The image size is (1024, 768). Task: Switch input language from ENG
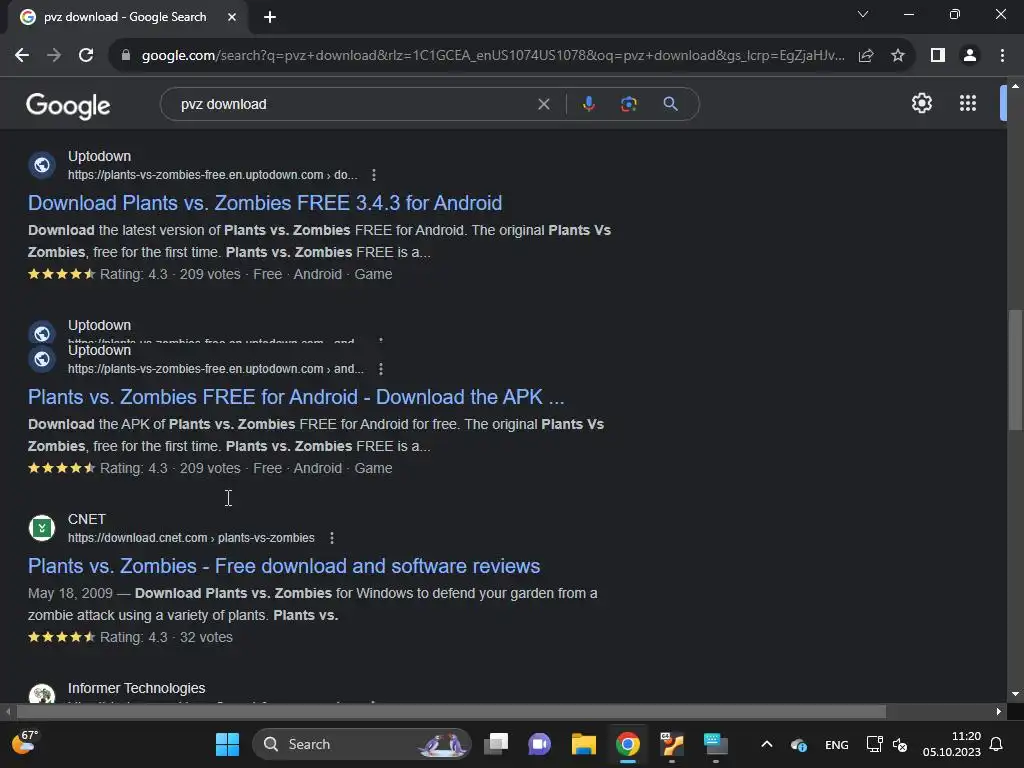click(837, 745)
